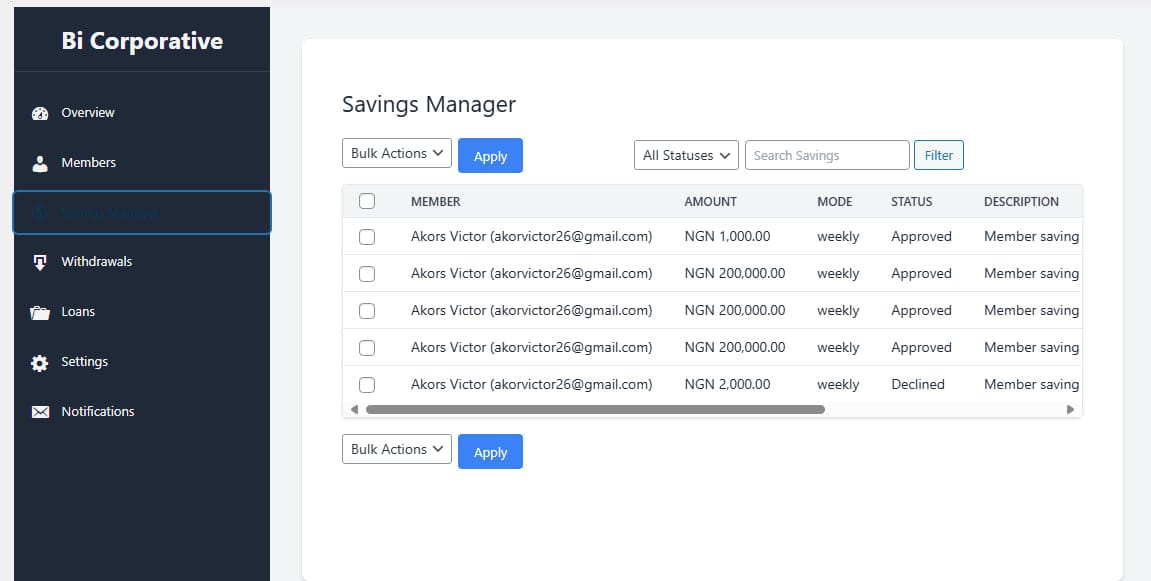Click the Settings gear icon

tap(40, 362)
